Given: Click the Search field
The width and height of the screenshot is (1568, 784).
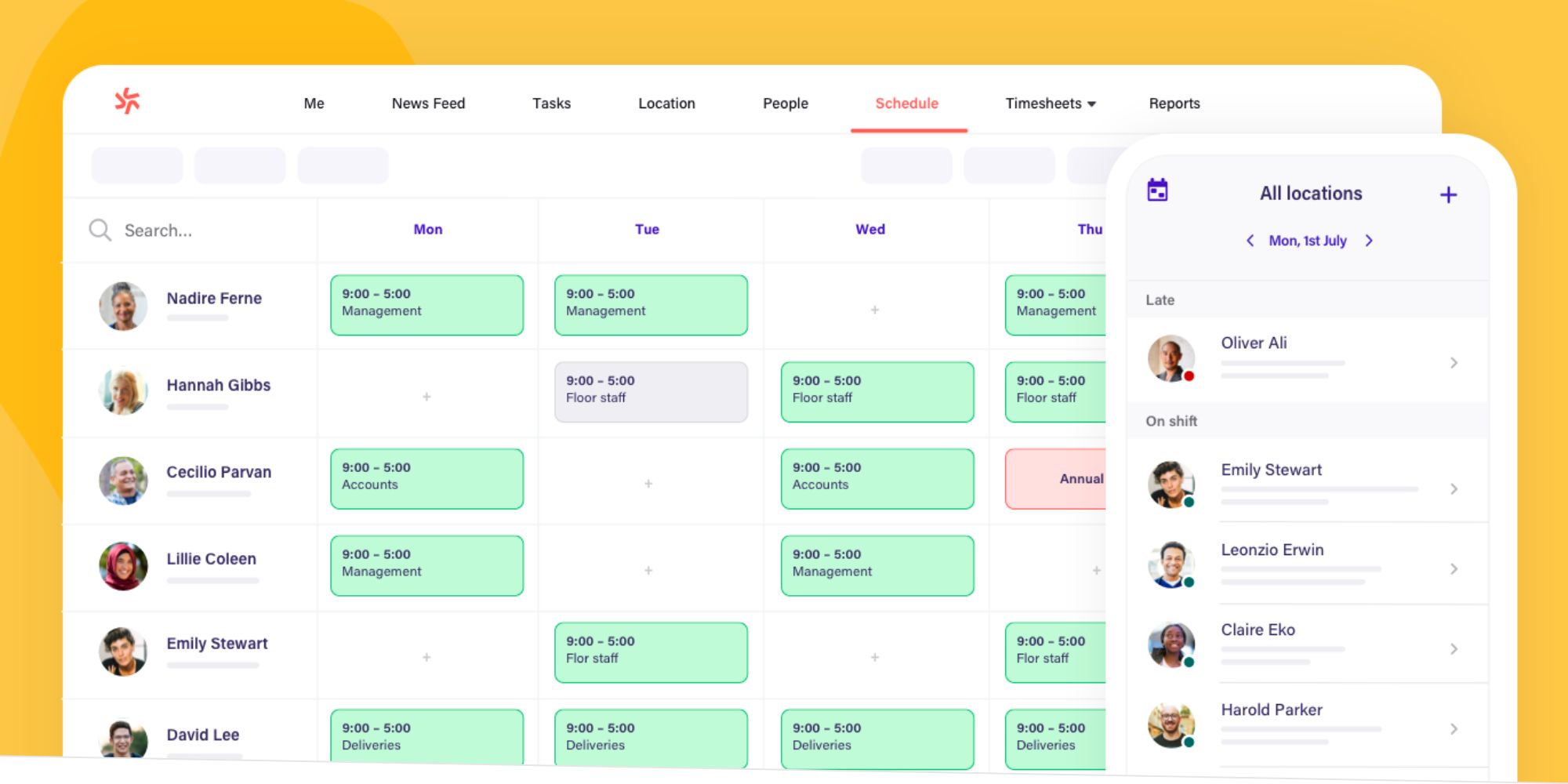Looking at the screenshot, I should click(x=188, y=230).
